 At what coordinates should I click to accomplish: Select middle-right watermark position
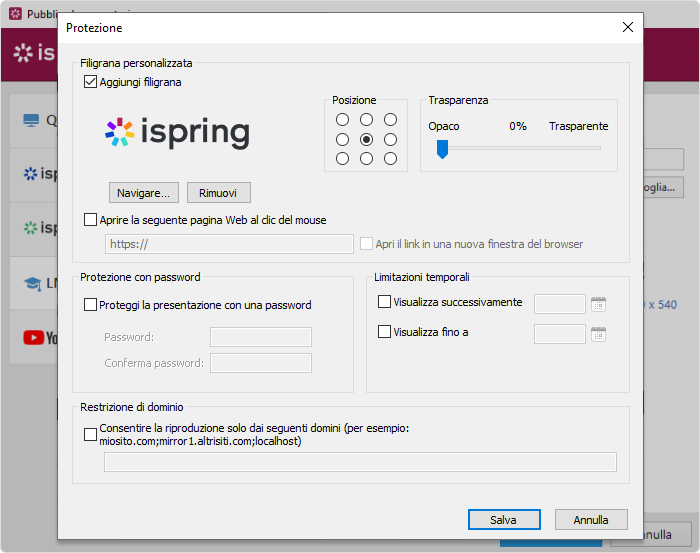(x=391, y=140)
